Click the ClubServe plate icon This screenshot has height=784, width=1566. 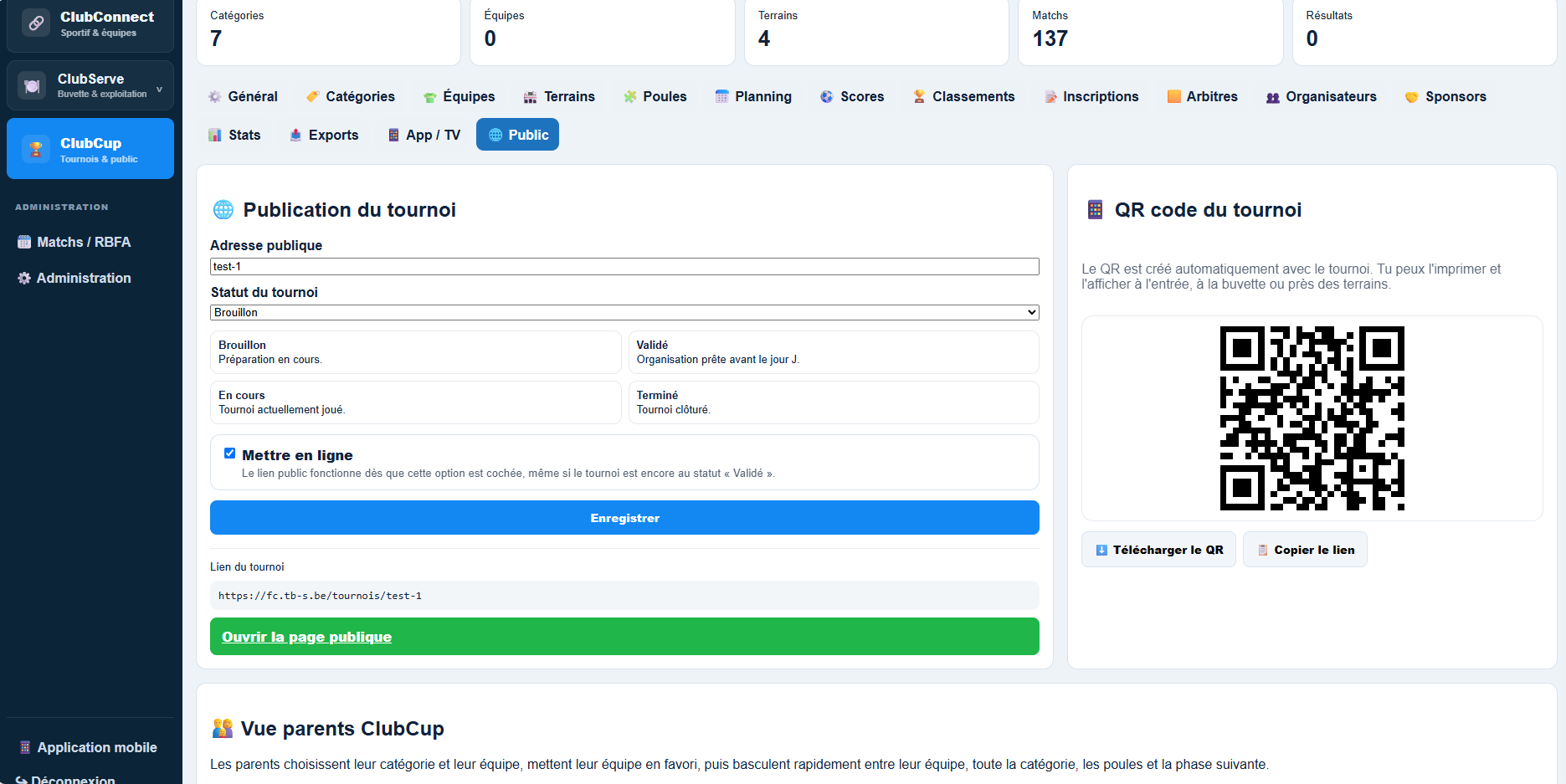click(32, 85)
